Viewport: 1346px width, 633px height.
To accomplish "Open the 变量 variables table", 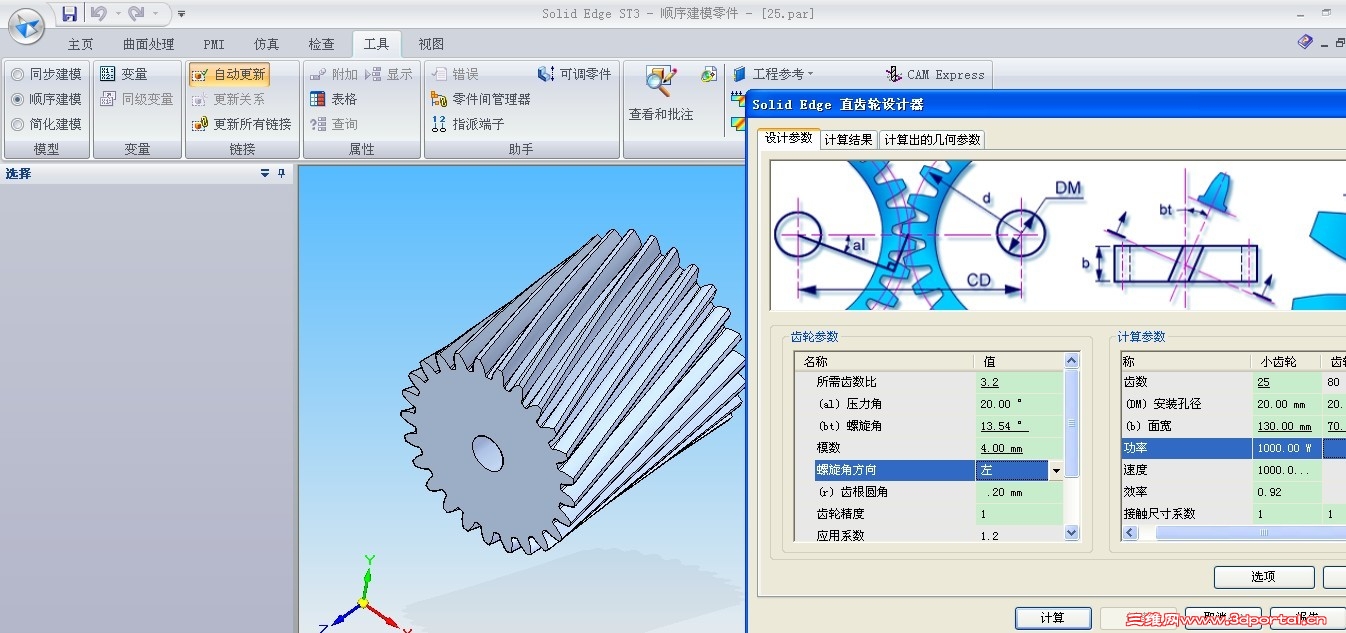I will point(124,74).
